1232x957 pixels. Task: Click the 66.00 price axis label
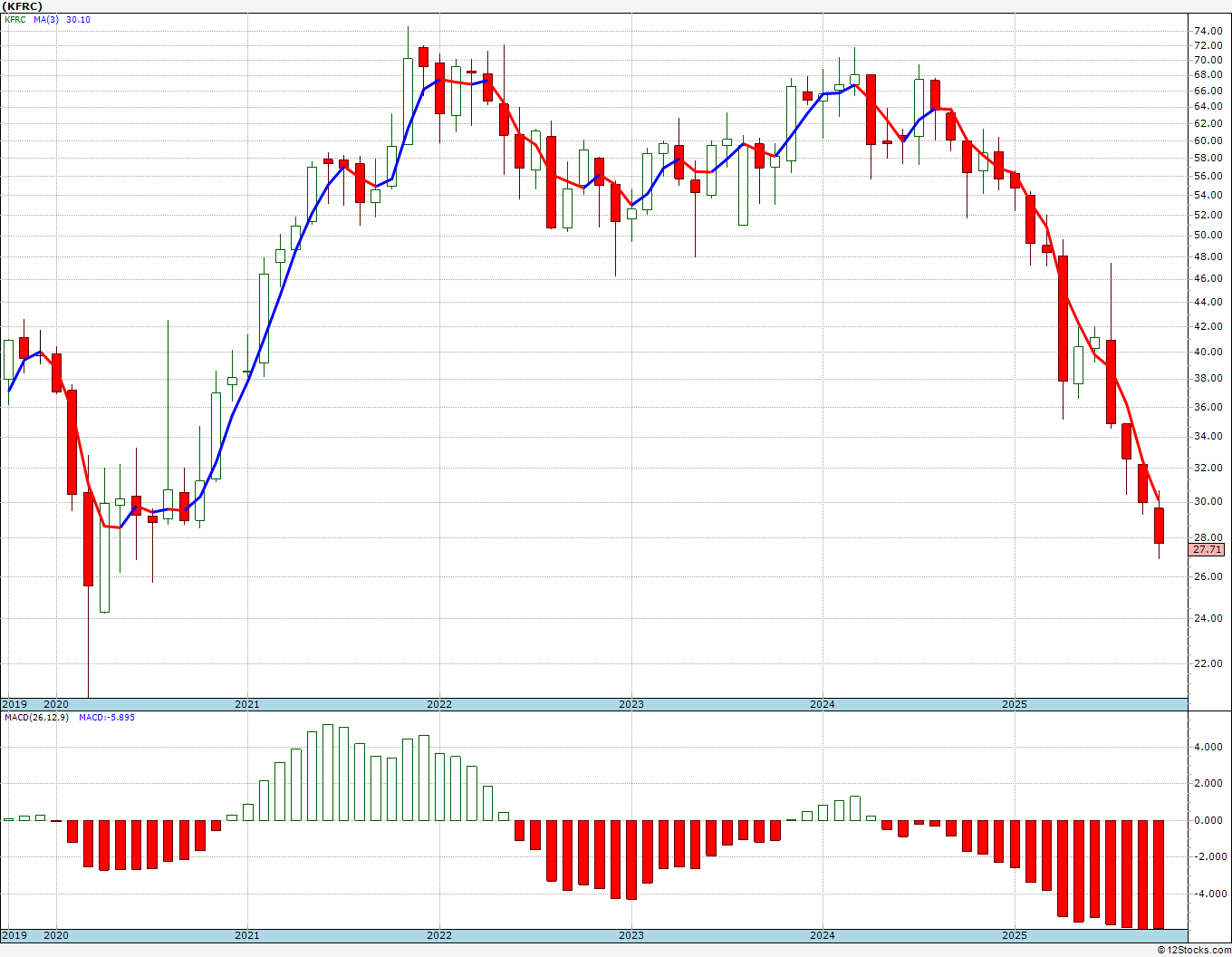click(1208, 91)
